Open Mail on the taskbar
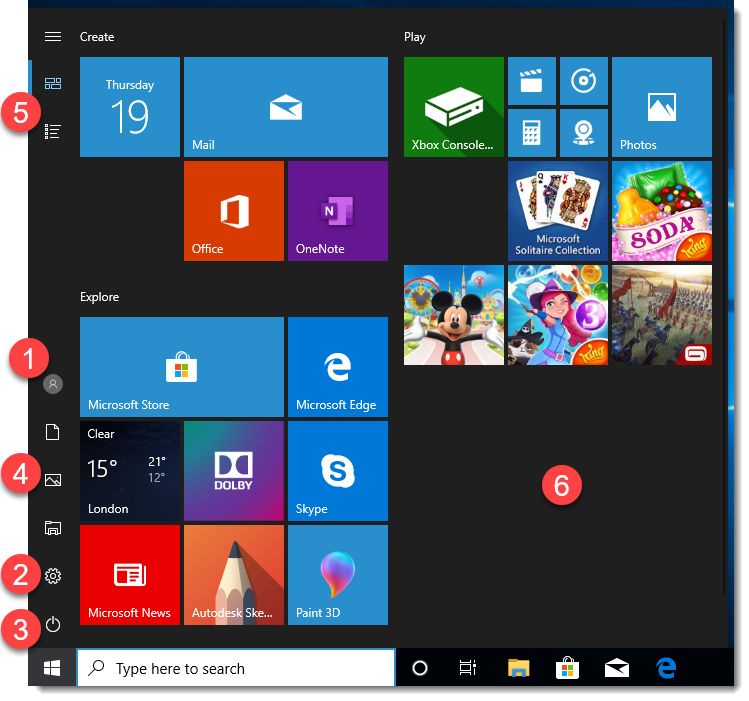The image size is (749, 701). (617, 668)
